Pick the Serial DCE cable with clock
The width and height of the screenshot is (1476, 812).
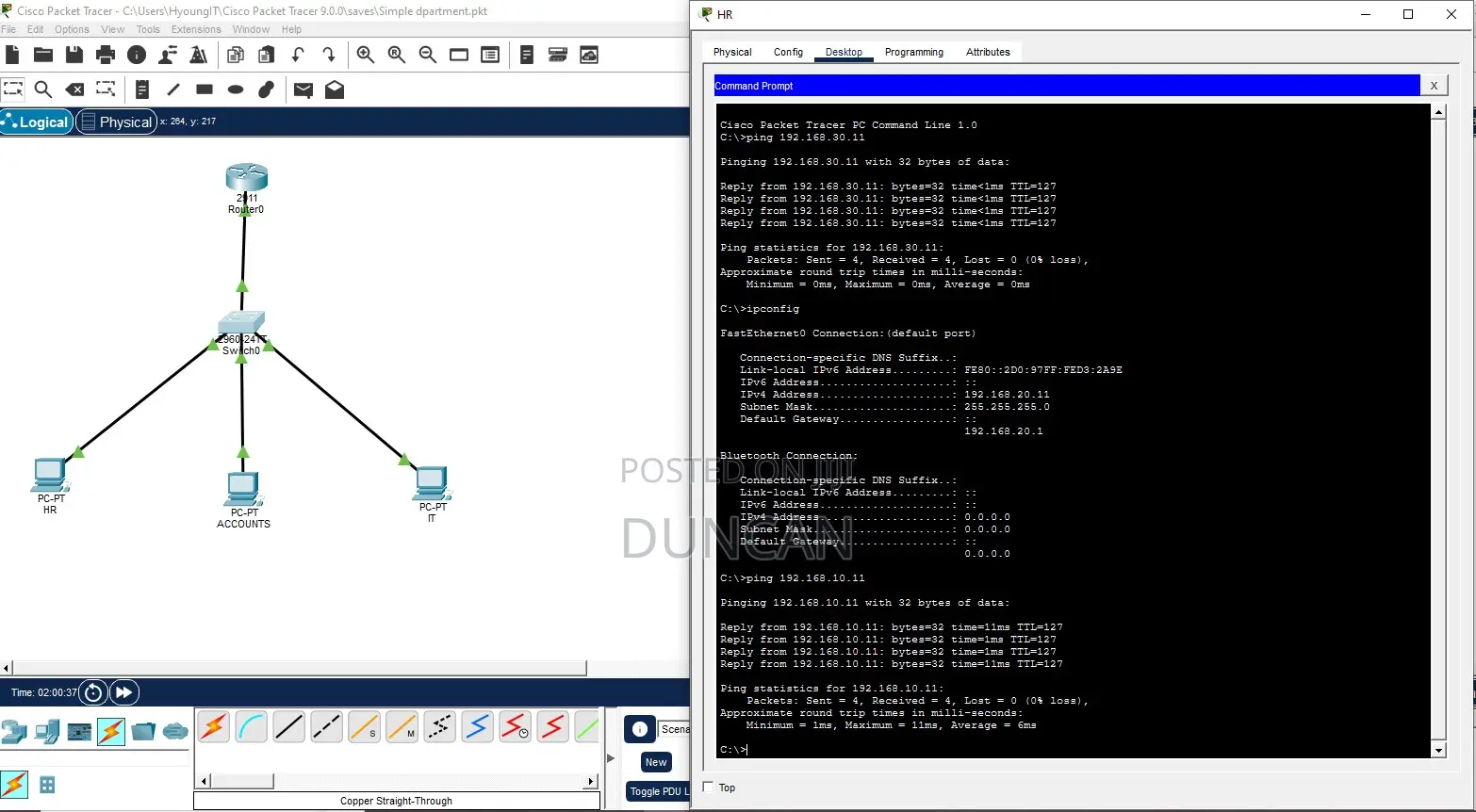tap(516, 727)
